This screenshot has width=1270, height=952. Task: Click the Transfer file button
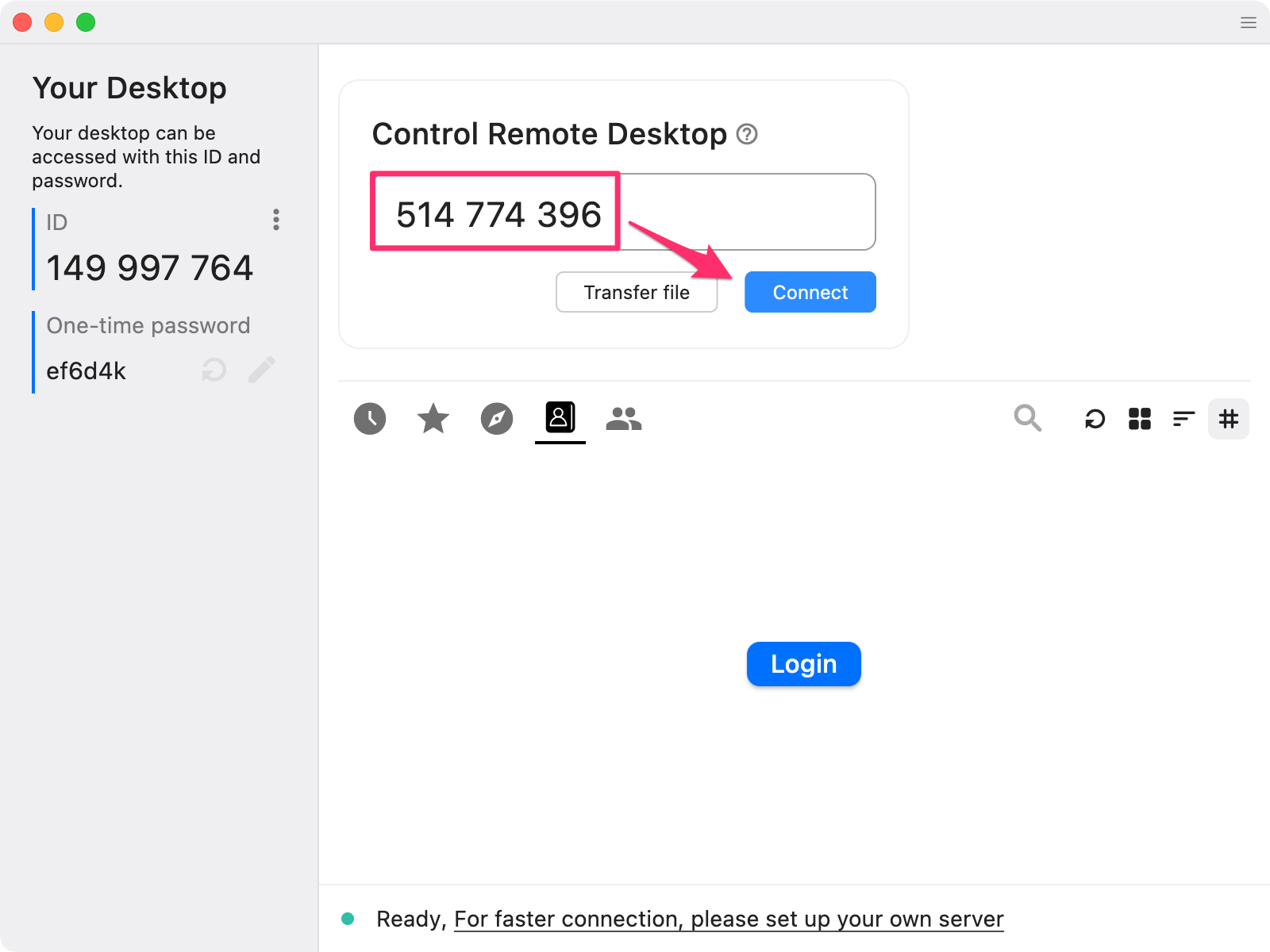click(637, 292)
